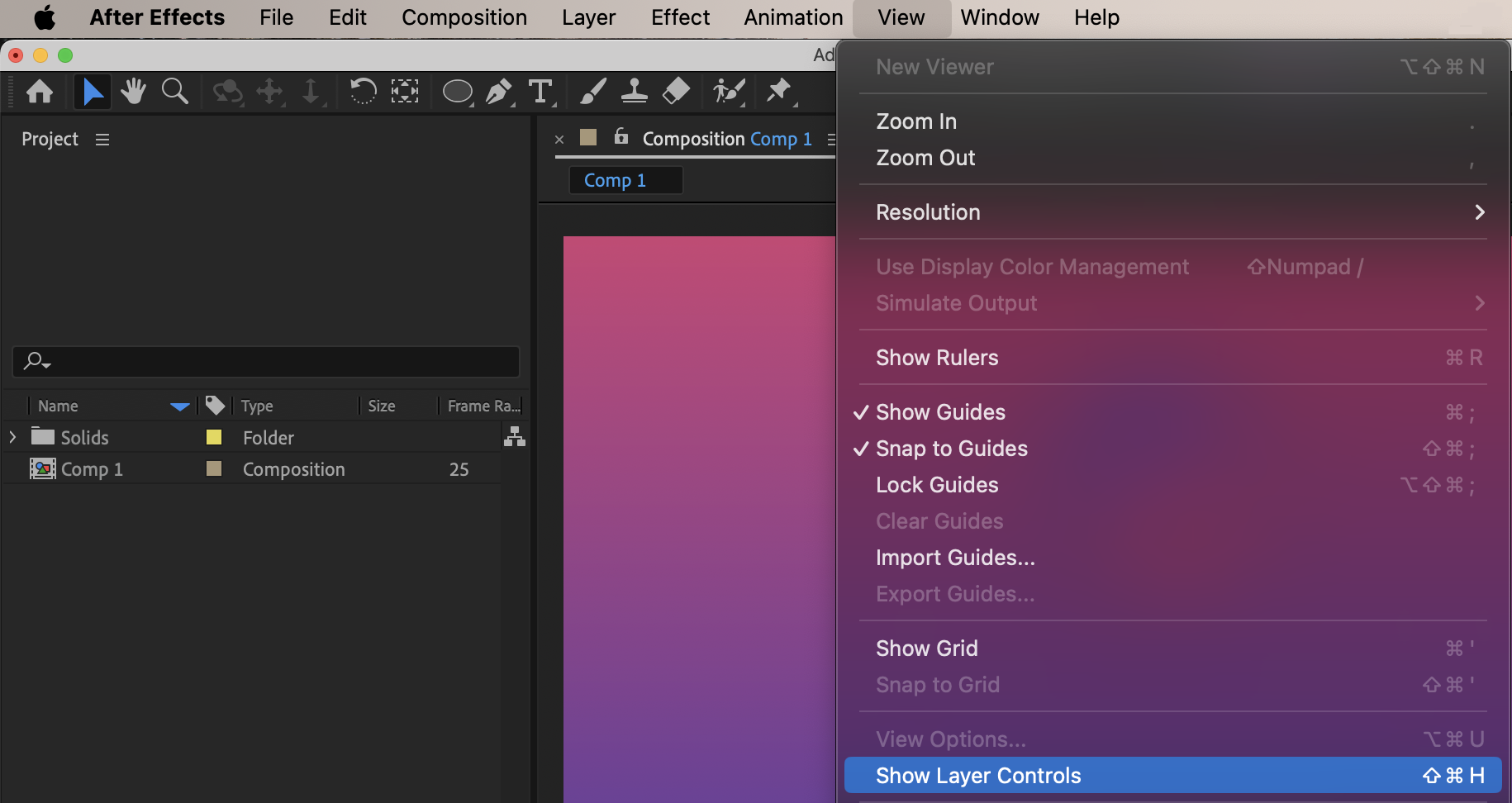Select the Brush tool

[x=592, y=91]
